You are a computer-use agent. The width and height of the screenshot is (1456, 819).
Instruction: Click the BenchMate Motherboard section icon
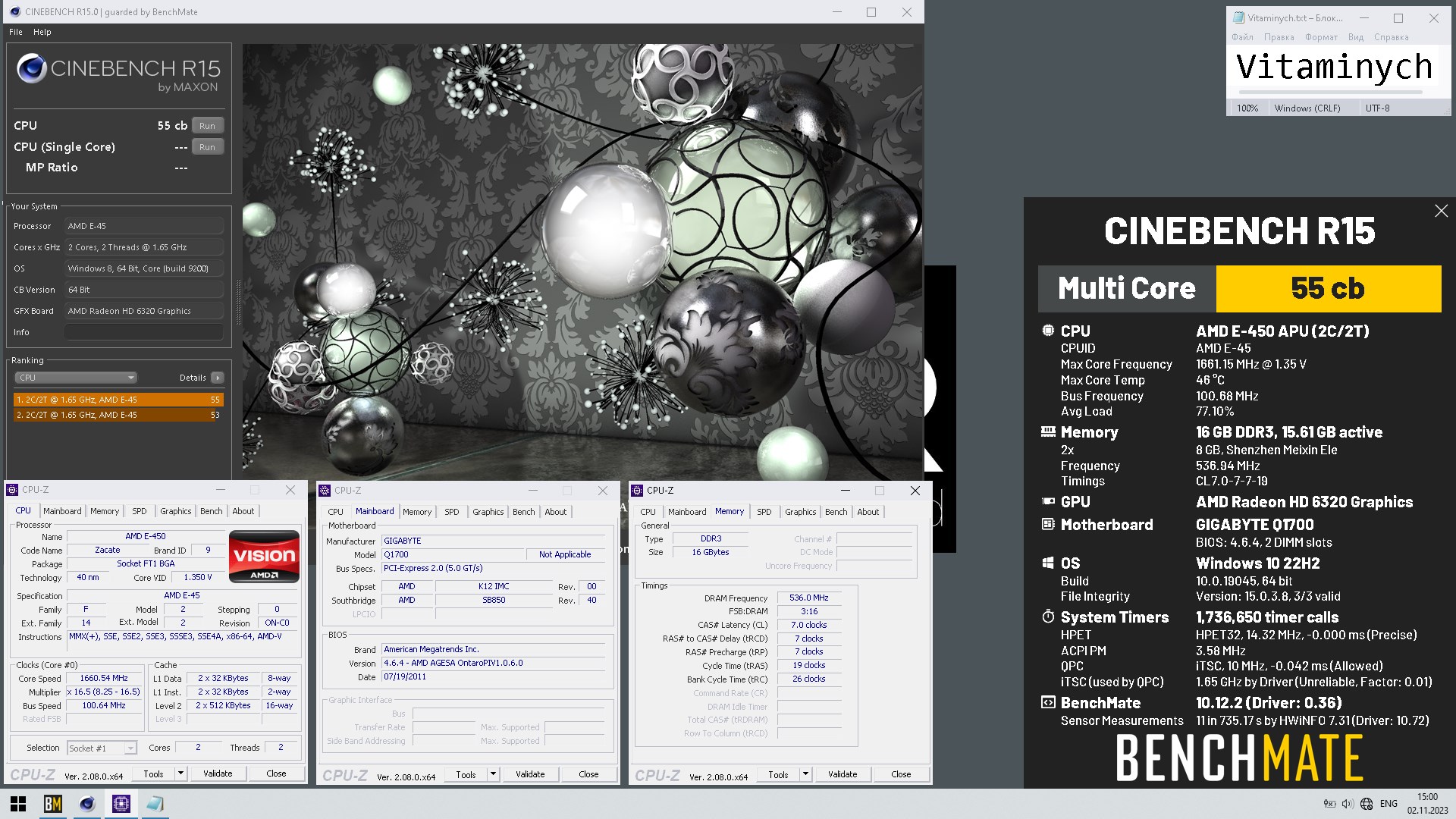(x=1048, y=524)
